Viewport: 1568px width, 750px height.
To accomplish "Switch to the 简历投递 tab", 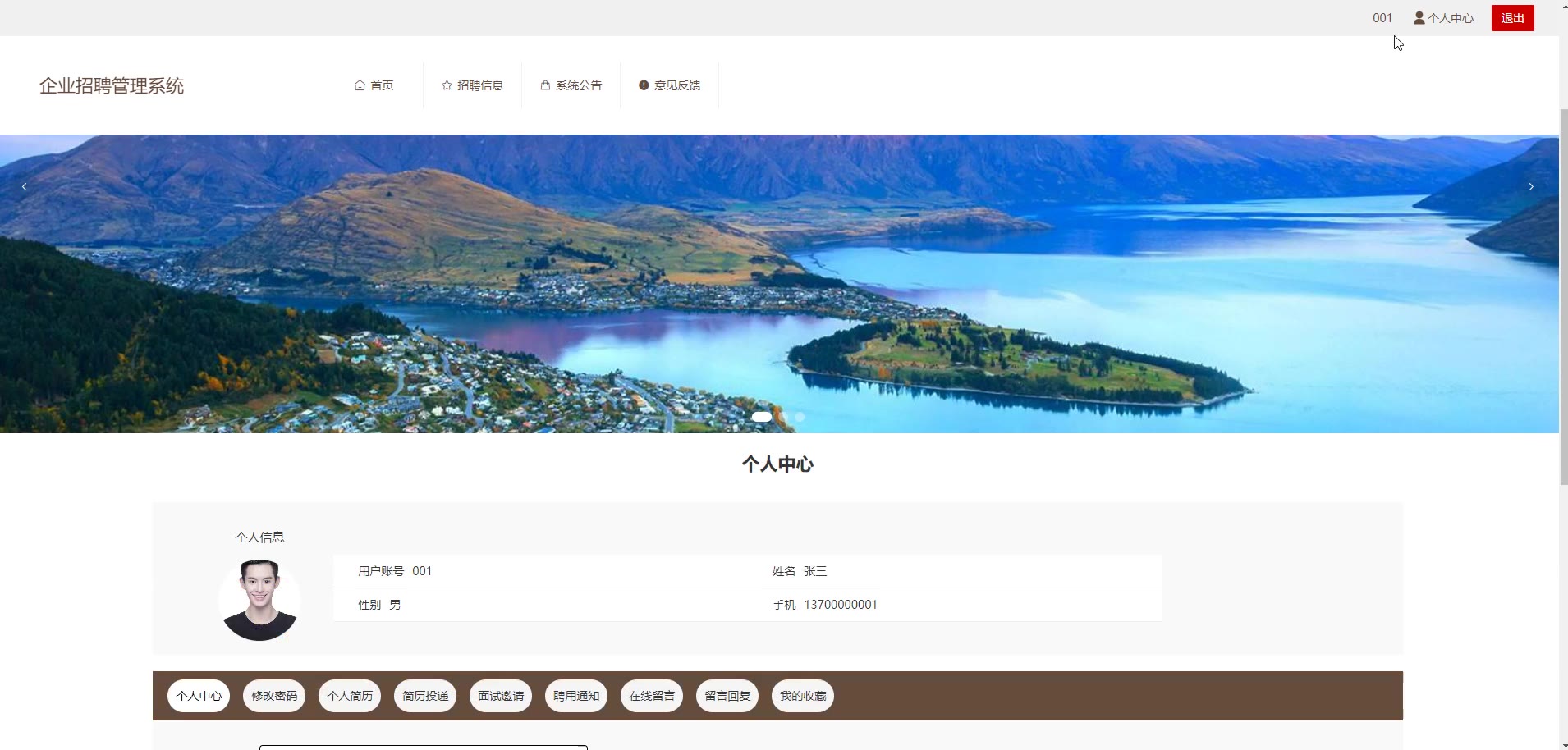I will (425, 696).
